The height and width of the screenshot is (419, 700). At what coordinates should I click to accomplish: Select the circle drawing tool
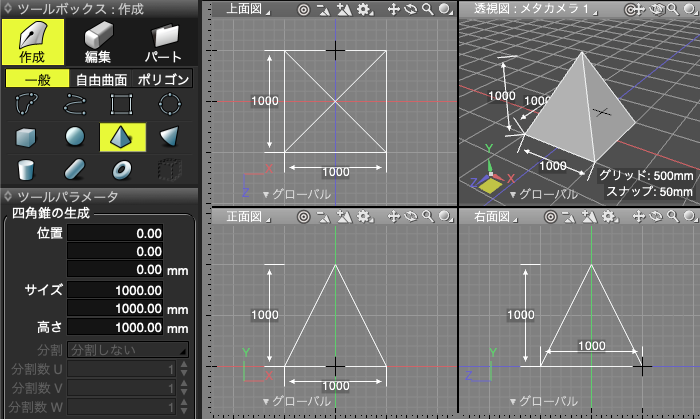click(x=170, y=104)
